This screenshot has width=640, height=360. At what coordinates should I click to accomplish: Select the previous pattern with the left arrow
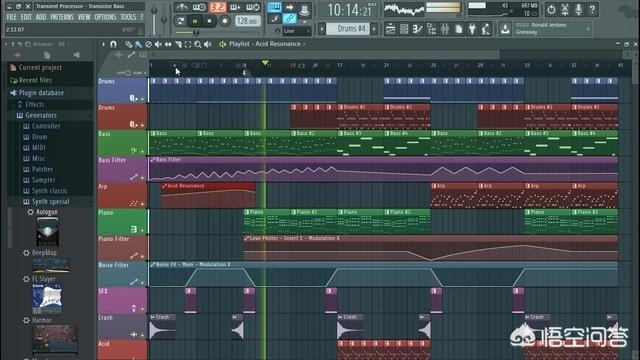click(x=322, y=29)
